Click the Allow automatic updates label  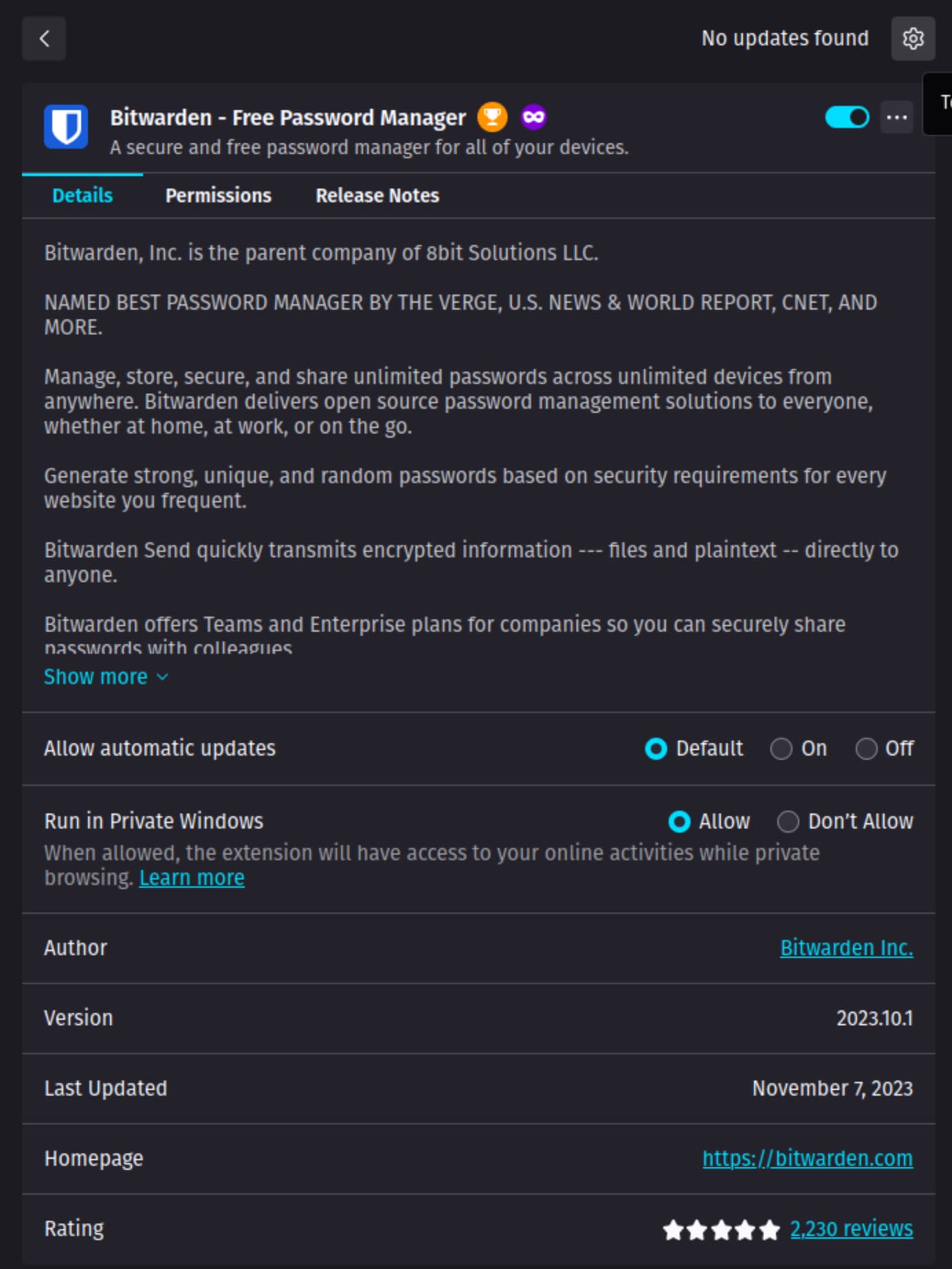[x=160, y=749]
